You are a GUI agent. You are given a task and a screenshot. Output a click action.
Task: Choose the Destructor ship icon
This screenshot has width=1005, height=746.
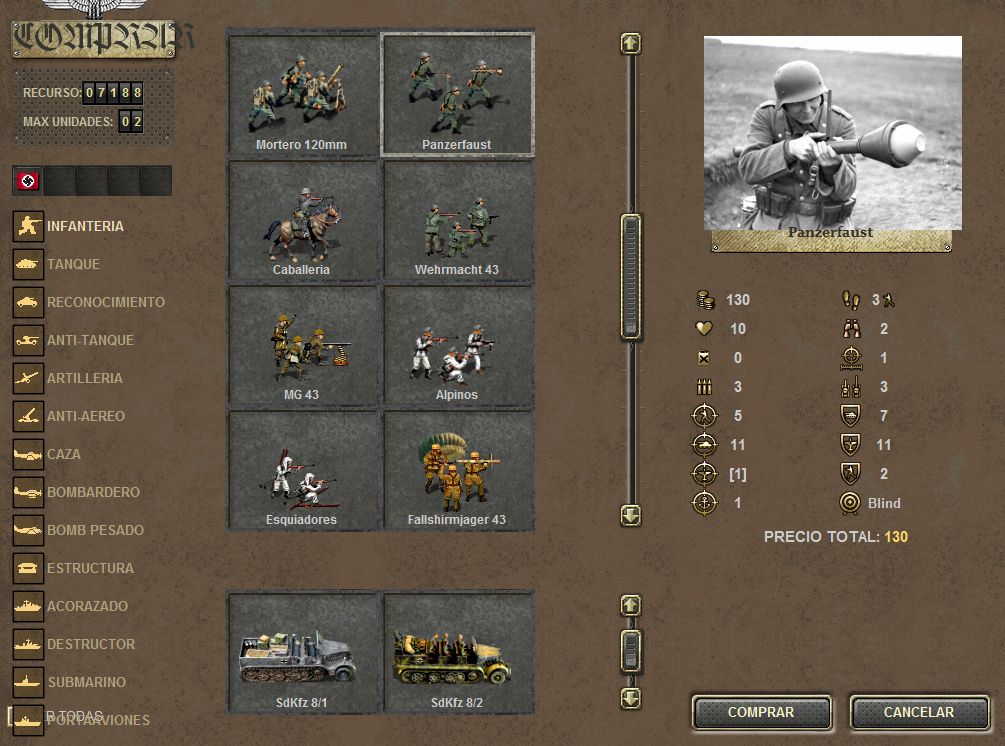pos(28,644)
